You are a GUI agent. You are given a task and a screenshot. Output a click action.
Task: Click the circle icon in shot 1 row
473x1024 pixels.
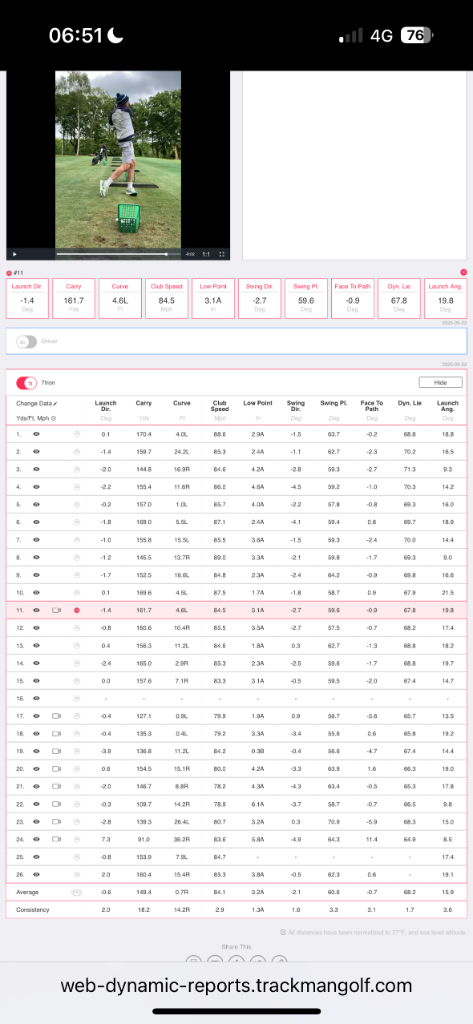point(76,434)
